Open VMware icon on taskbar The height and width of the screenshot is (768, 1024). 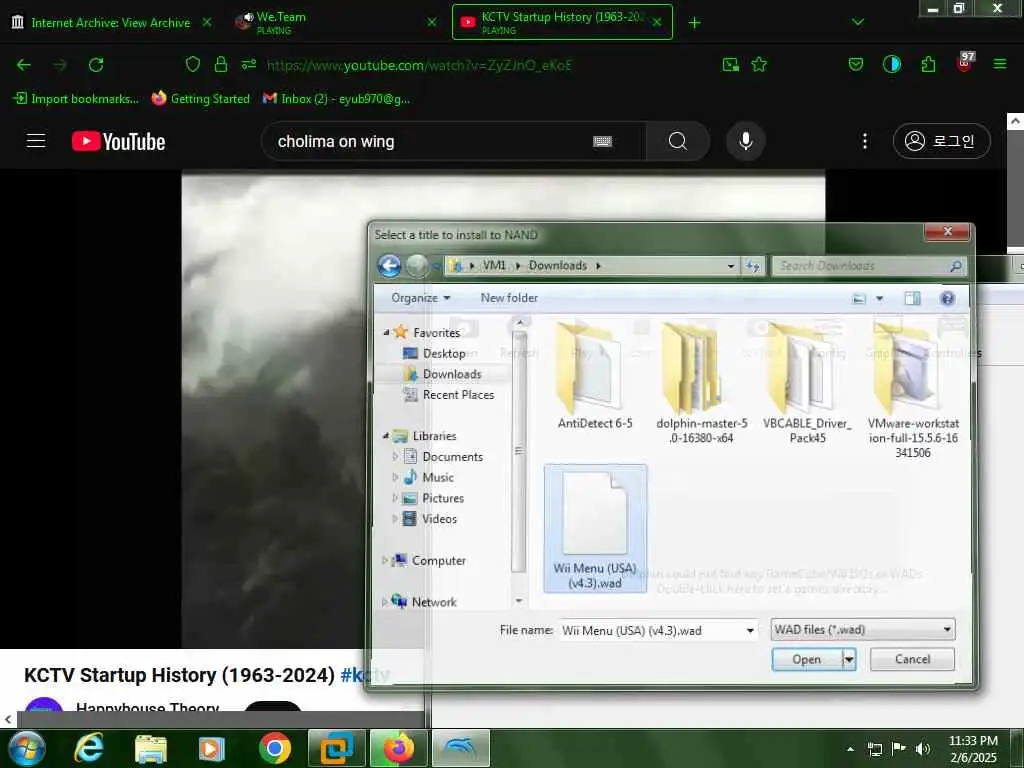click(x=336, y=748)
